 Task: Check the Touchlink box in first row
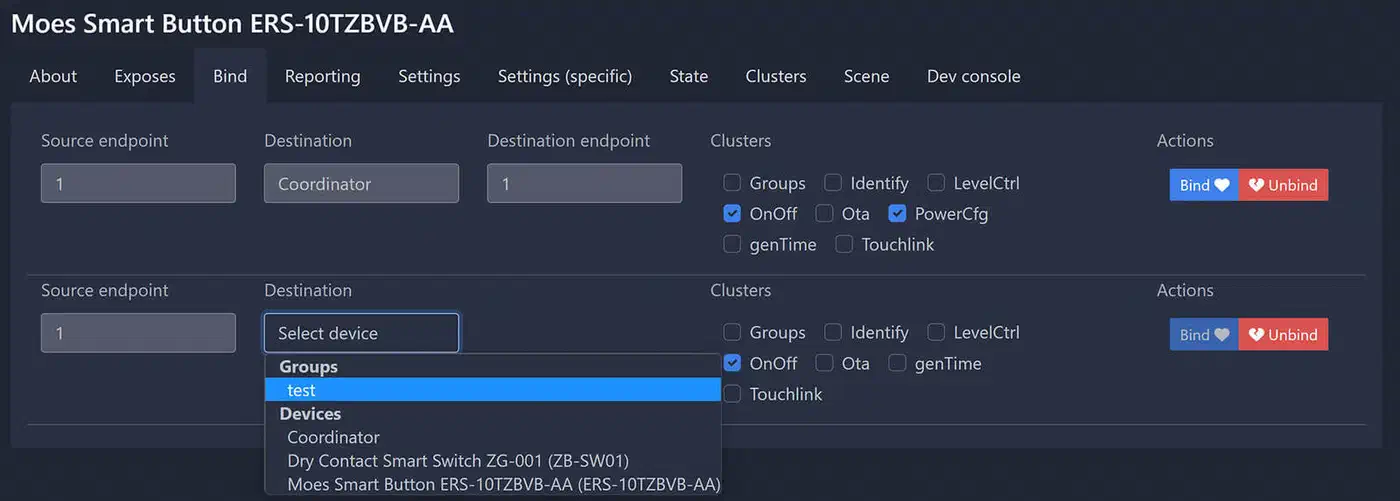[844, 244]
